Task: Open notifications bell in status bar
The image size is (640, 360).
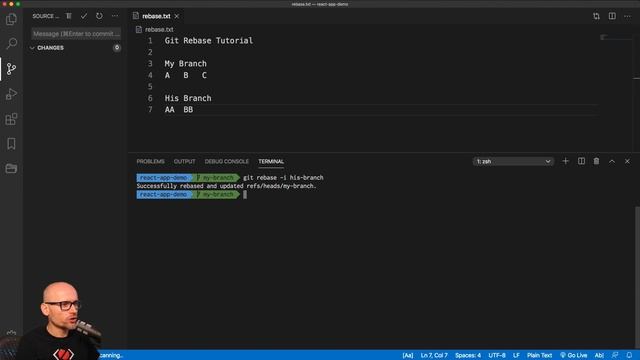Action: 629,355
